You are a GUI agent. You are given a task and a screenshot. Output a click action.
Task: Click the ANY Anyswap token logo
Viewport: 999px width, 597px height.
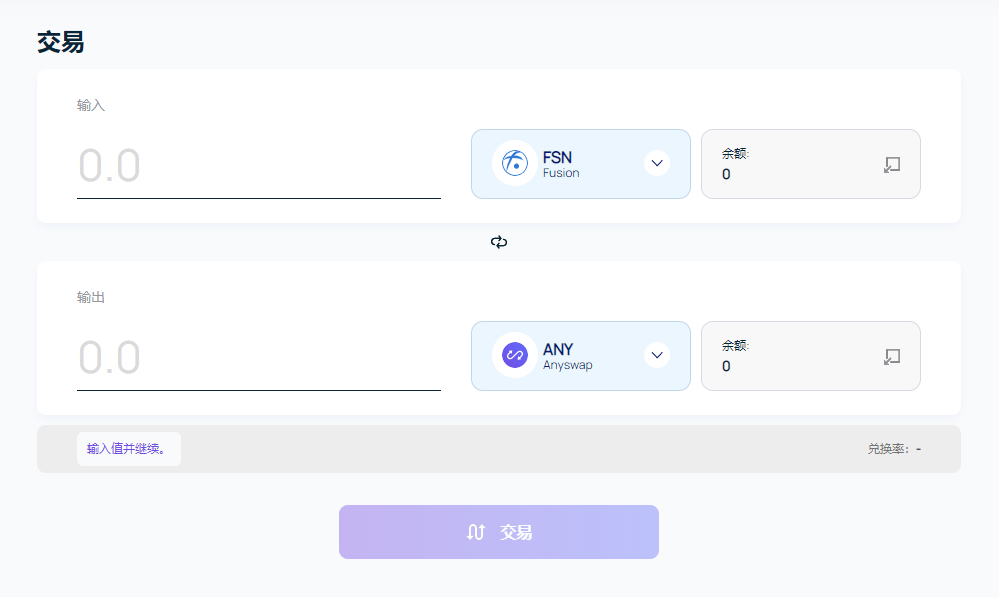(514, 355)
